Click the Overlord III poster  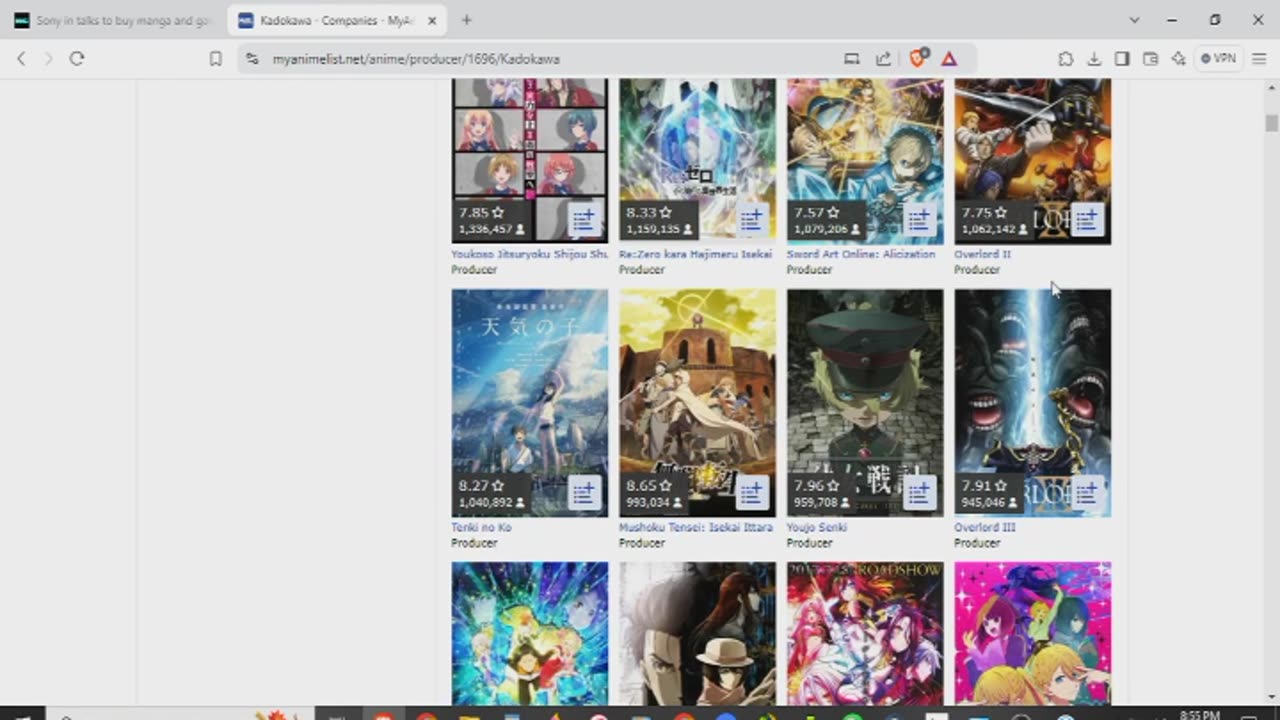pos(1032,403)
